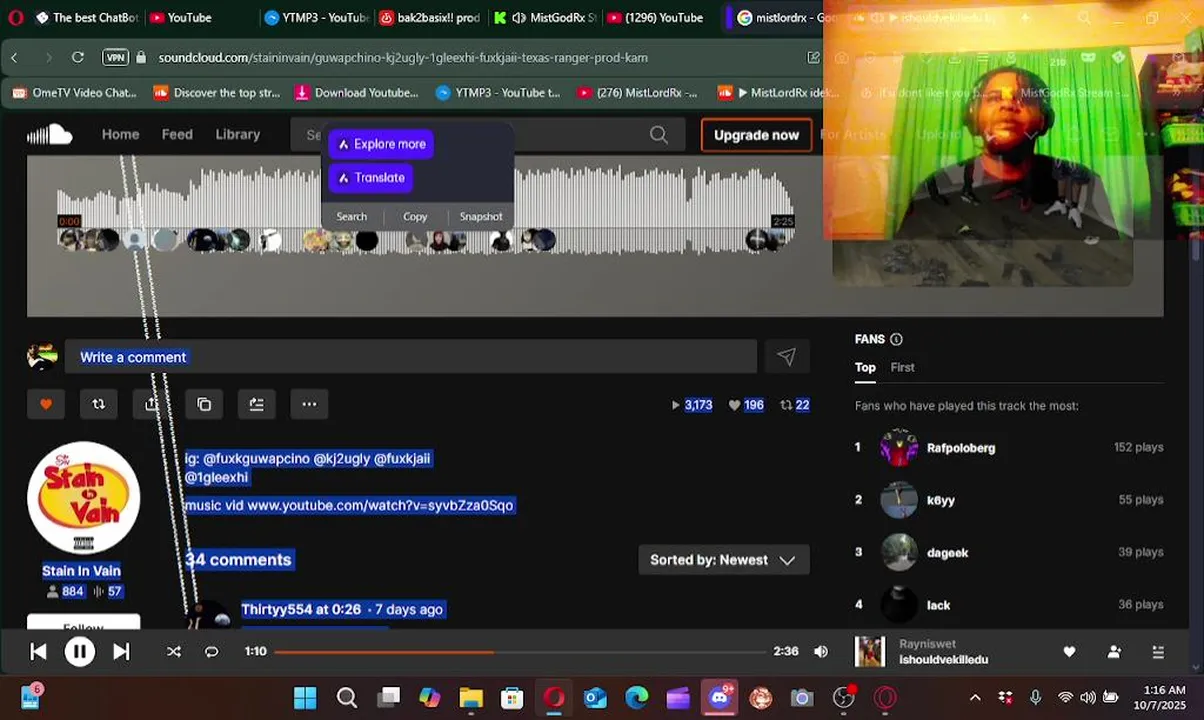Image resolution: width=1204 pixels, height=720 pixels.
Task: Open Microsoft Edge from the taskbar
Action: (637, 697)
